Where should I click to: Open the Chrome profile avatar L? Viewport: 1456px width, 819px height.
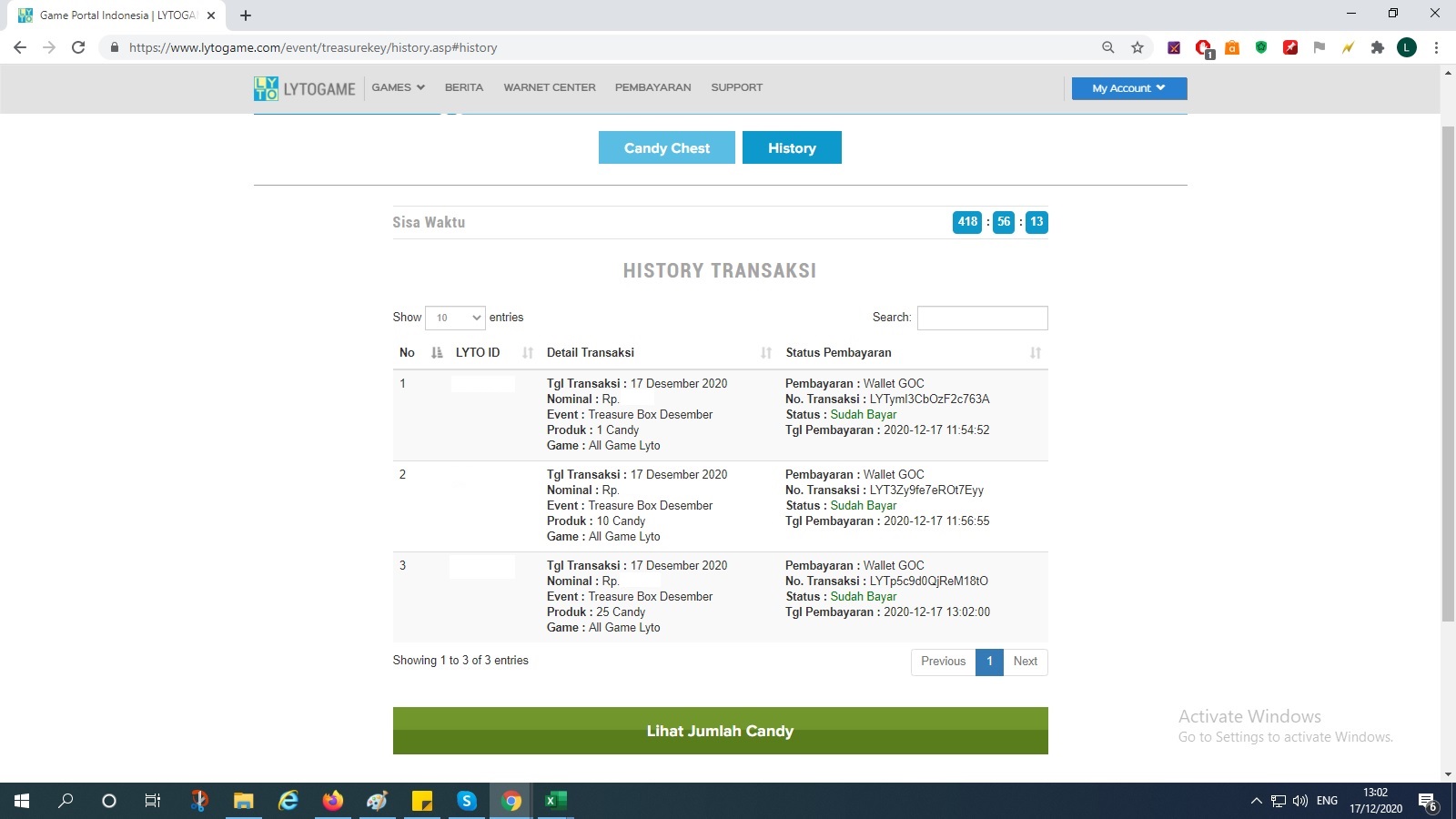coord(1407,47)
